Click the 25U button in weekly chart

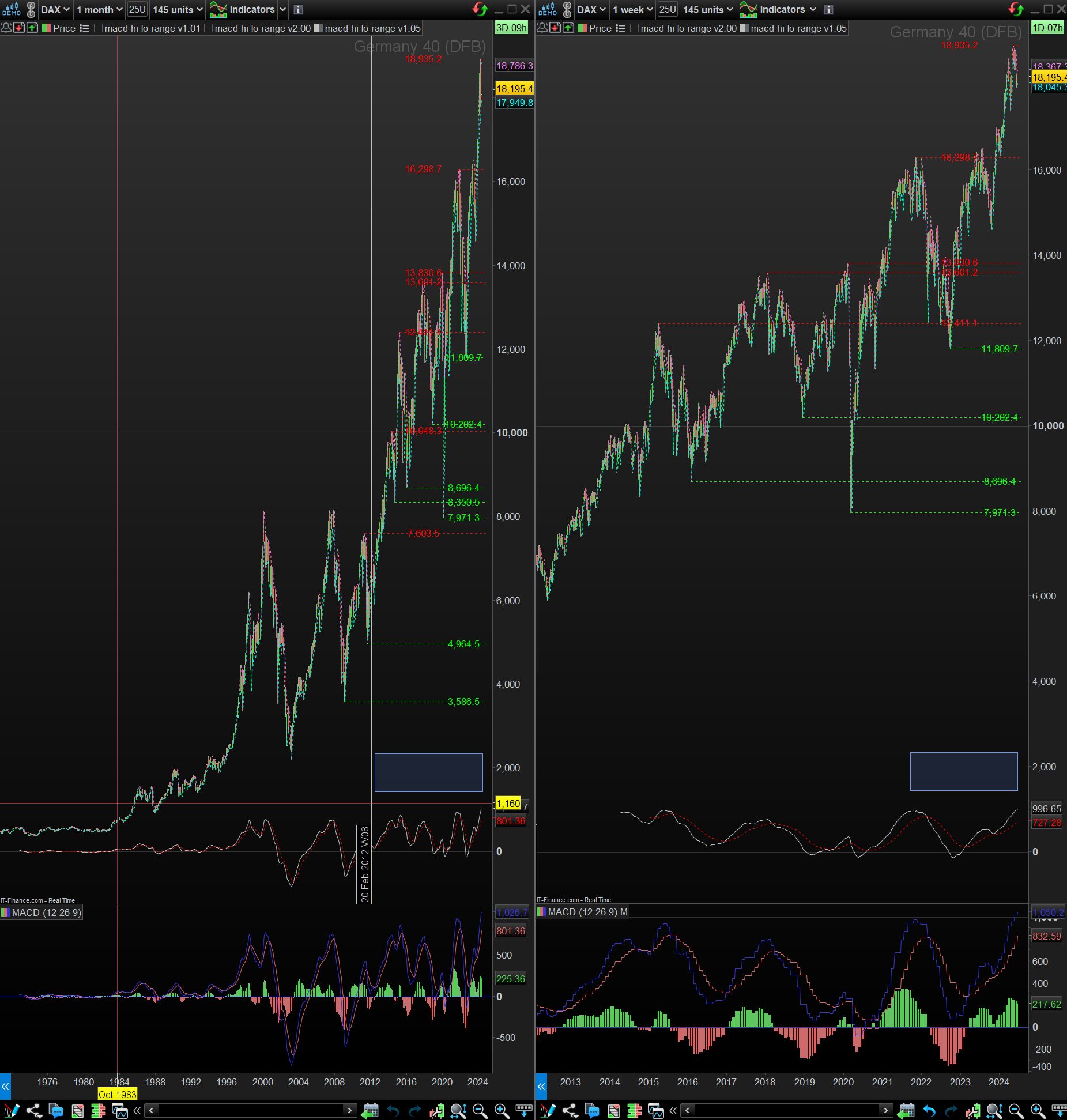coord(668,10)
